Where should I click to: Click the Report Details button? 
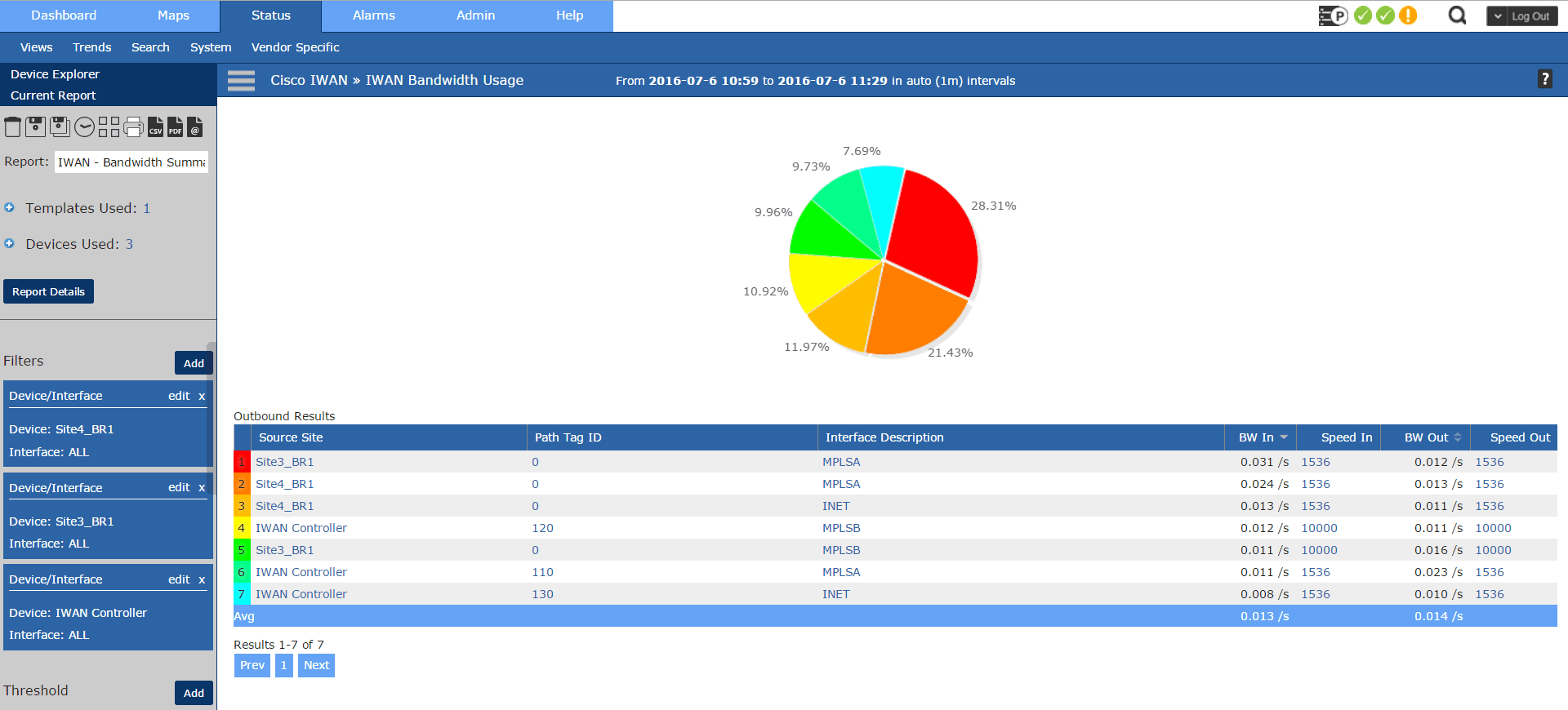[48, 291]
